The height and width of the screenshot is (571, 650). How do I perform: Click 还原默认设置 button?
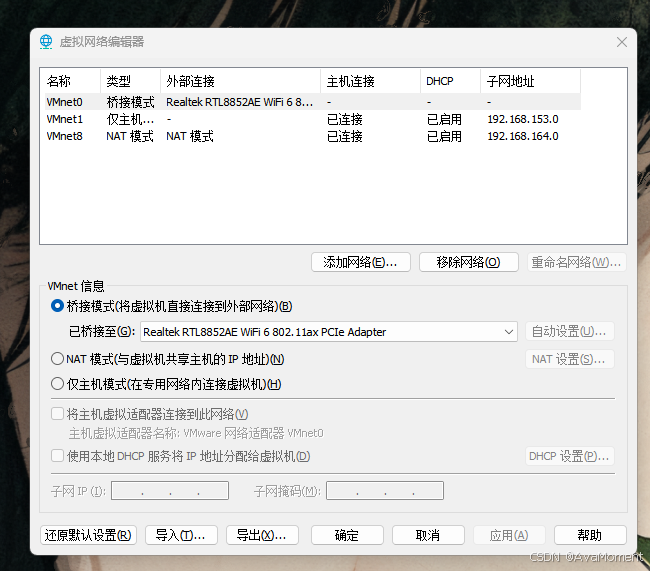(x=88, y=535)
